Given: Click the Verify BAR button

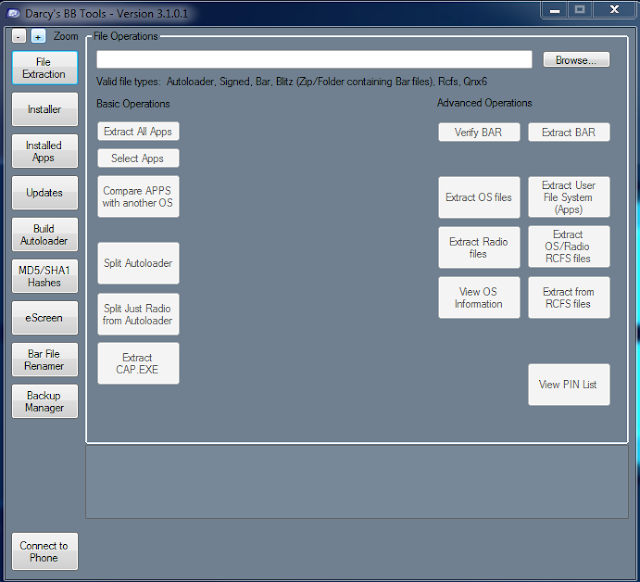Looking at the screenshot, I should pos(479,132).
